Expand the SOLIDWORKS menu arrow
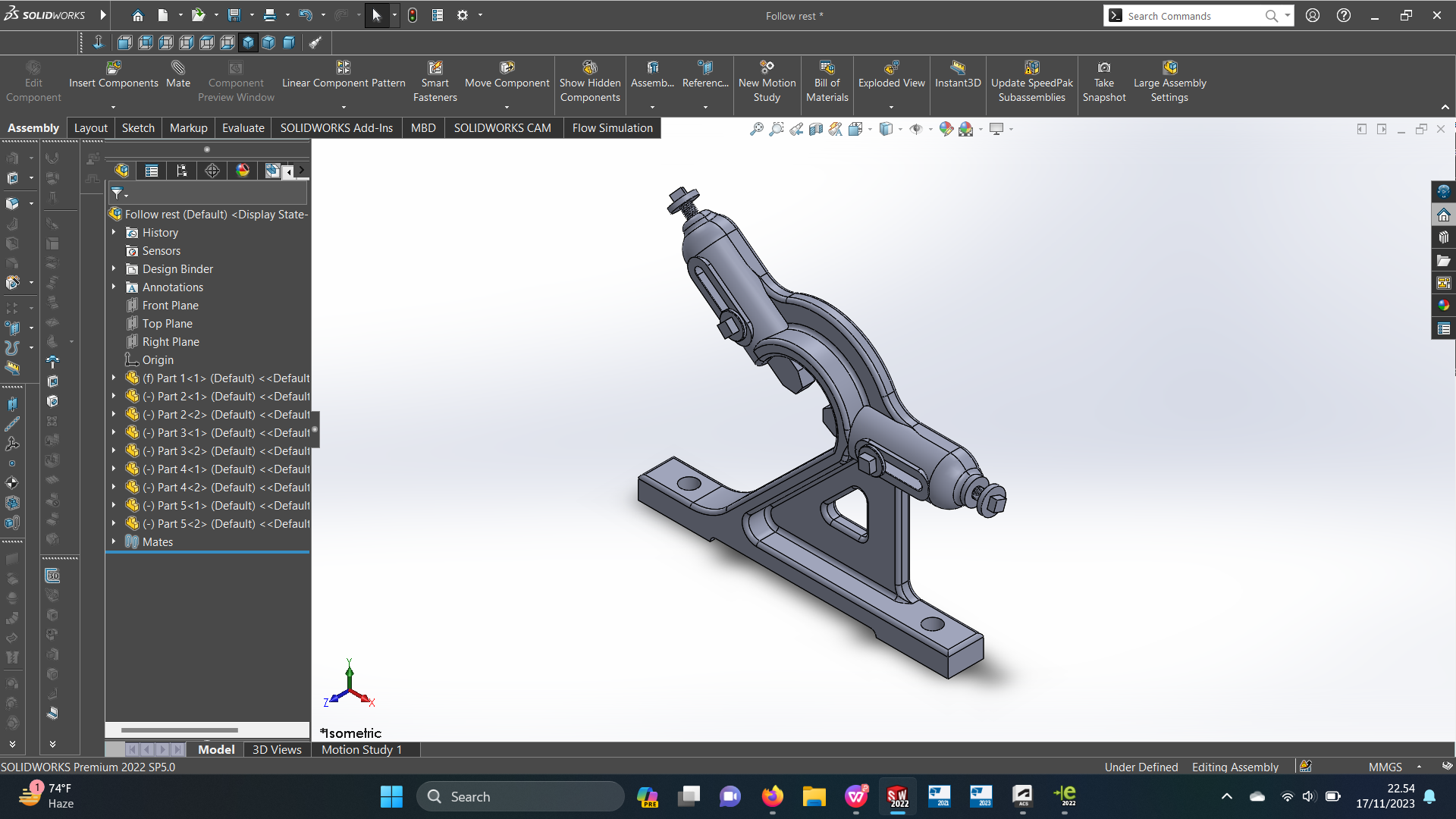 point(103,15)
